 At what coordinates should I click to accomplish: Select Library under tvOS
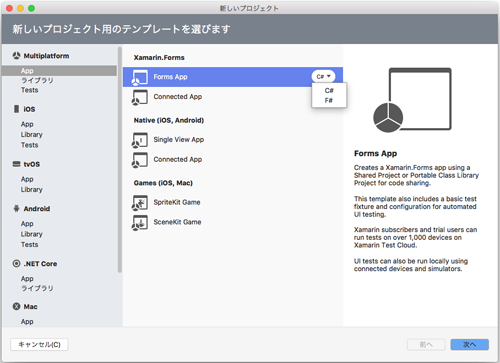32,190
